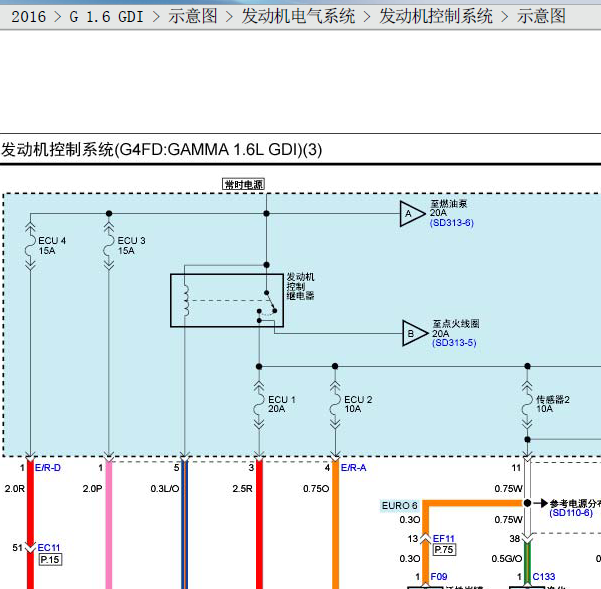The height and width of the screenshot is (589, 601).
Task: Click the 2.0R wire label
Action: point(15,489)
